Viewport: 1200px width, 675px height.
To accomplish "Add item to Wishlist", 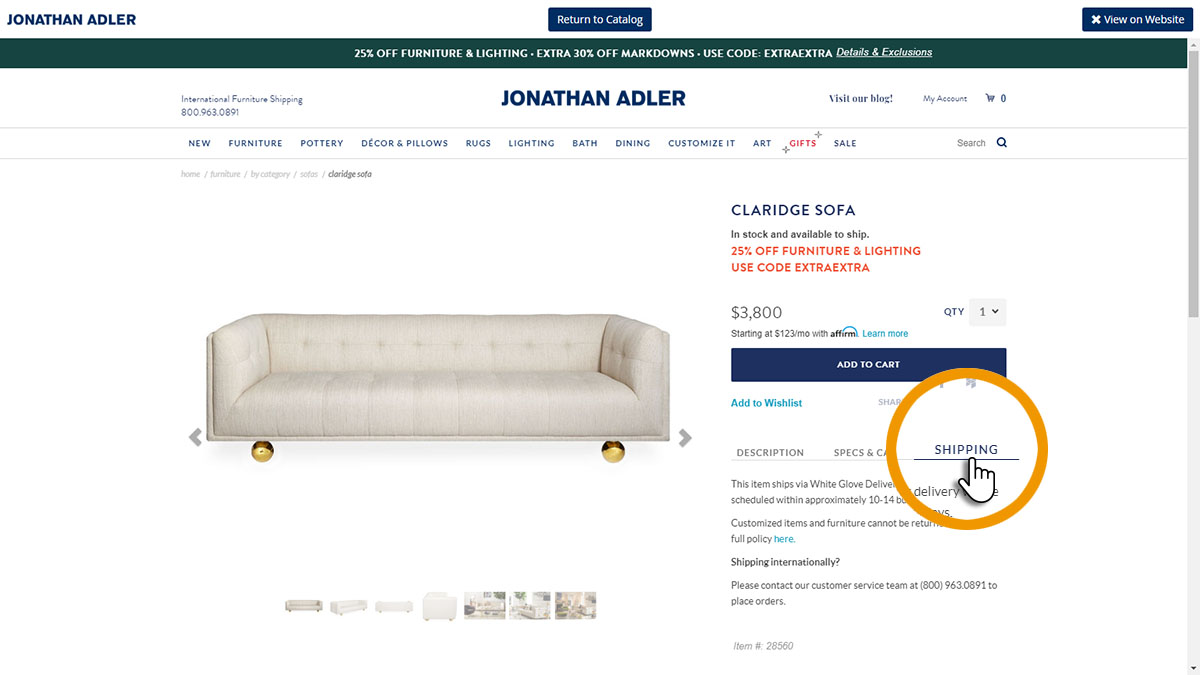I will click(x=766, y=403).
